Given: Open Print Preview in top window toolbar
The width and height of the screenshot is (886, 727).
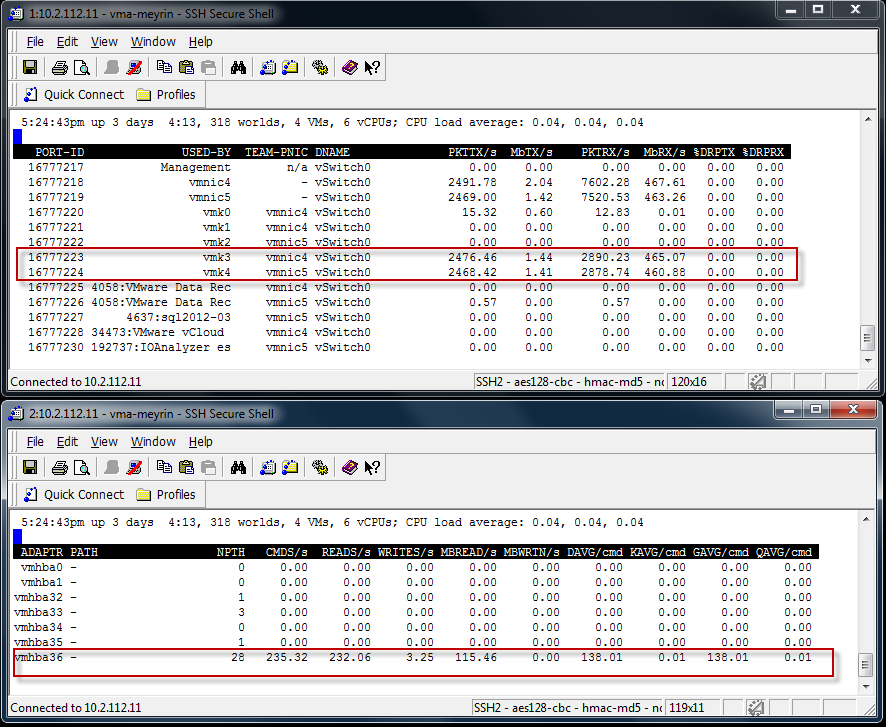Looking at the screenshot, I should point(82,68).
